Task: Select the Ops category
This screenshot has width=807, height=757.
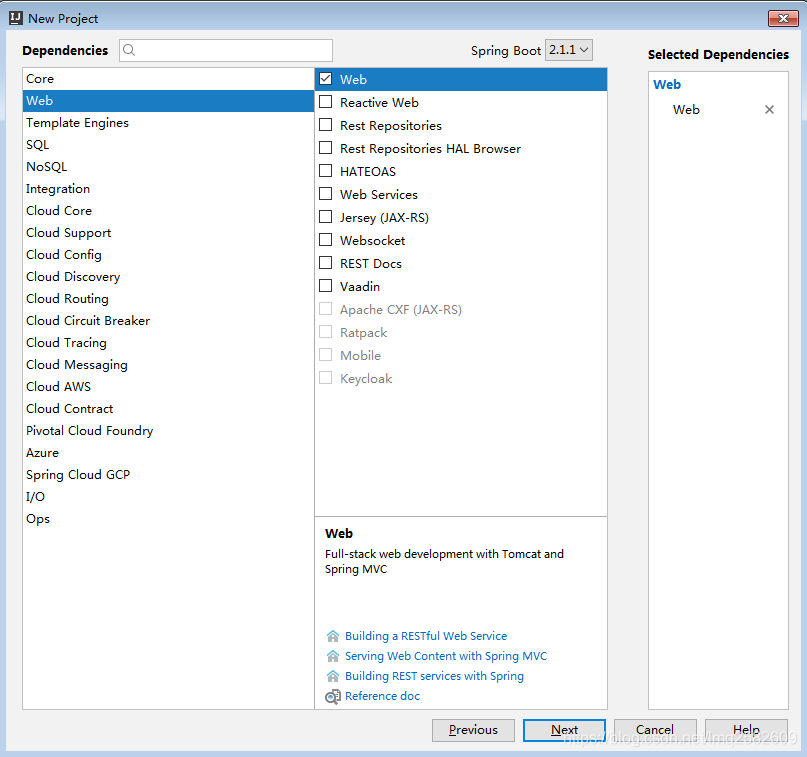Action: click(x=168, y=519)
